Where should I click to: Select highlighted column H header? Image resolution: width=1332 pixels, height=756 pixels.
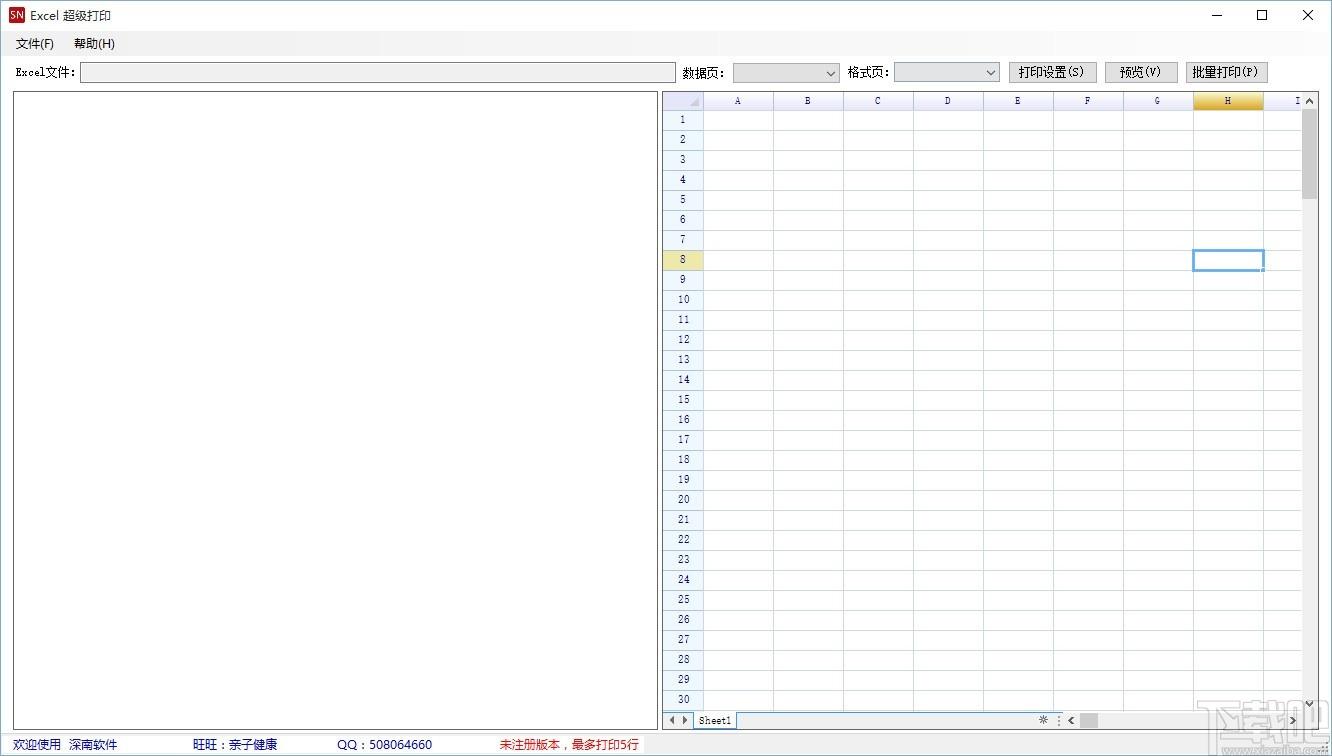click(x=1228, y=101)
